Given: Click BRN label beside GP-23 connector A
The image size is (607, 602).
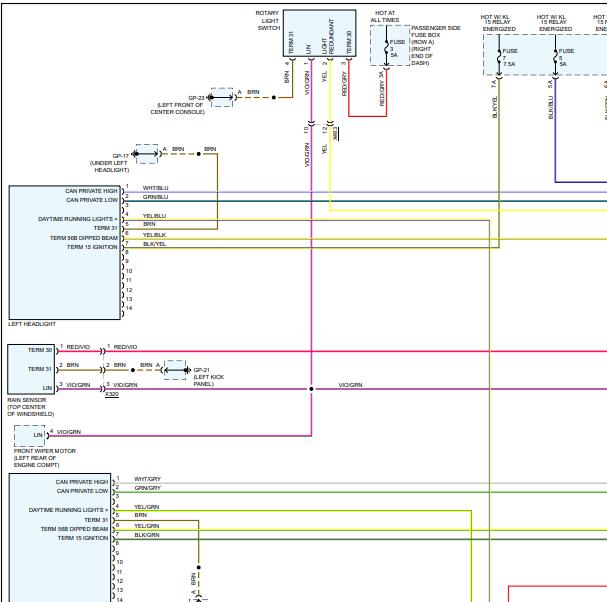Looking at the screenshot, I should (253, 92).
